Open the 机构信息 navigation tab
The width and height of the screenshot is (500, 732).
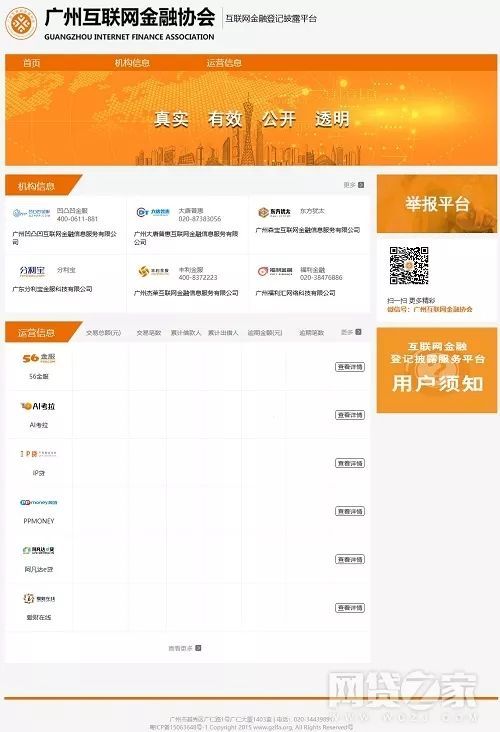(x=132, y=63)
